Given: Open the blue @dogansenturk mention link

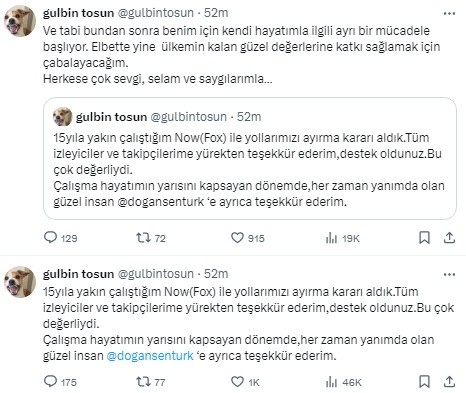Looking at the screenshot, I should [150, 356].
